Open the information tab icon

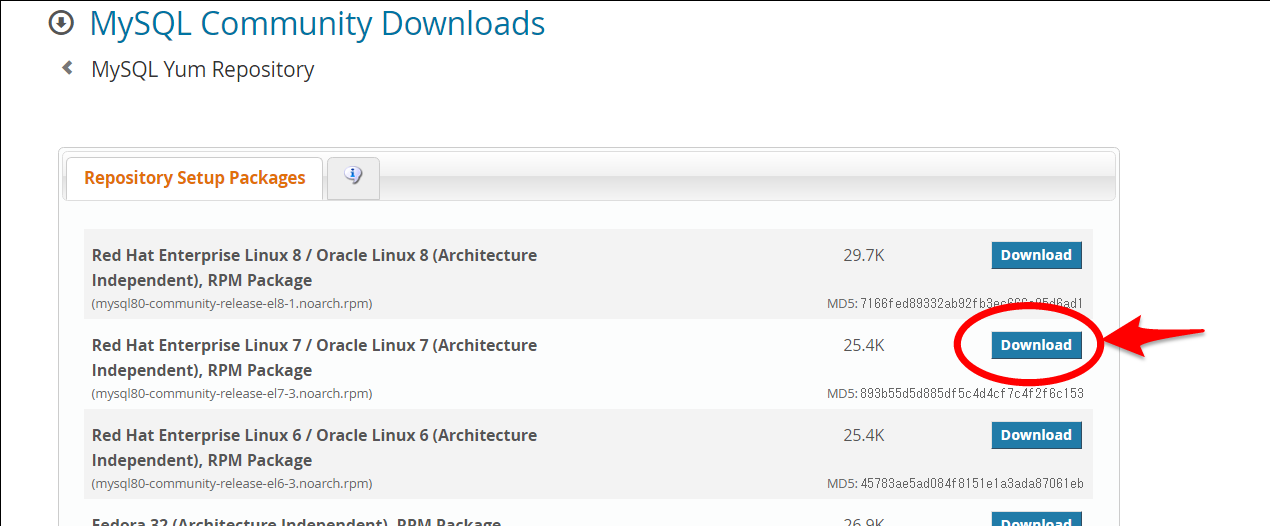click(353, 177)
